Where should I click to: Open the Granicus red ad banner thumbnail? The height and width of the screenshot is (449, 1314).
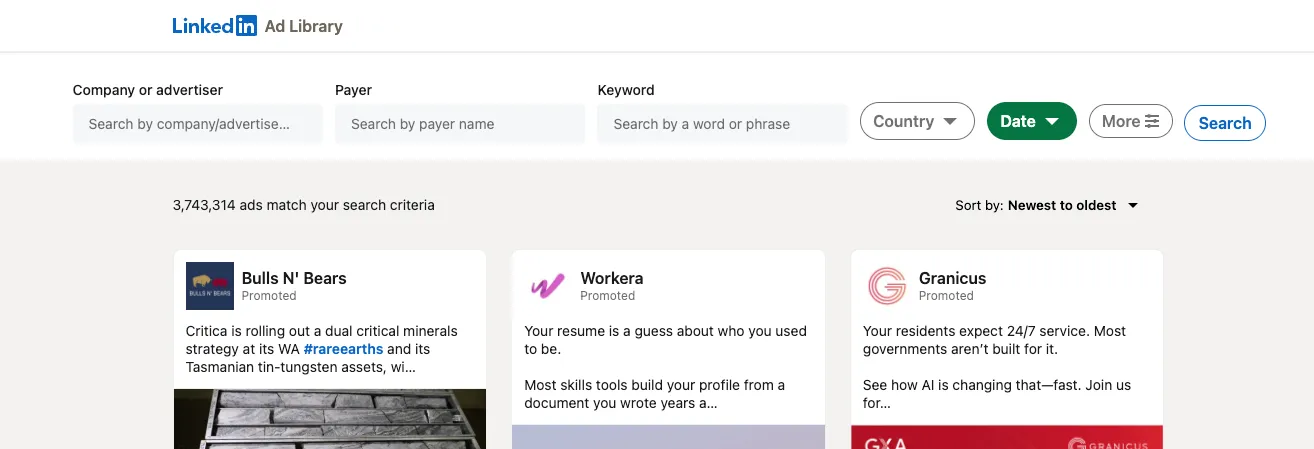[1007, 437]
